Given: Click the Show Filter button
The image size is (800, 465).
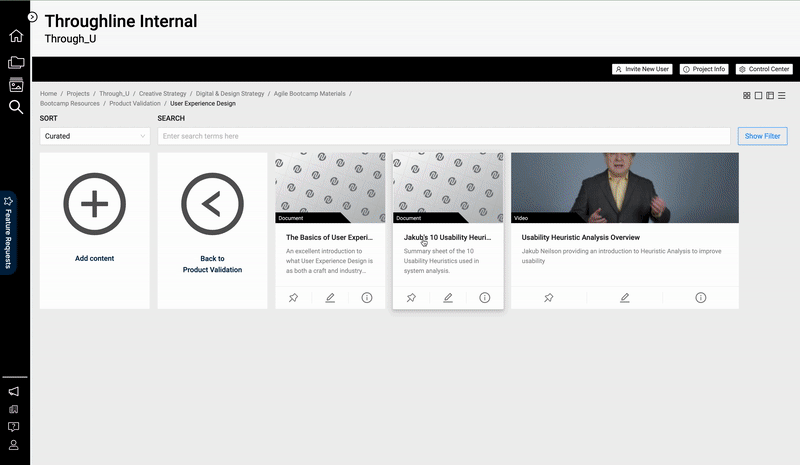Looking at the screenshot, I should click(762, 136).
